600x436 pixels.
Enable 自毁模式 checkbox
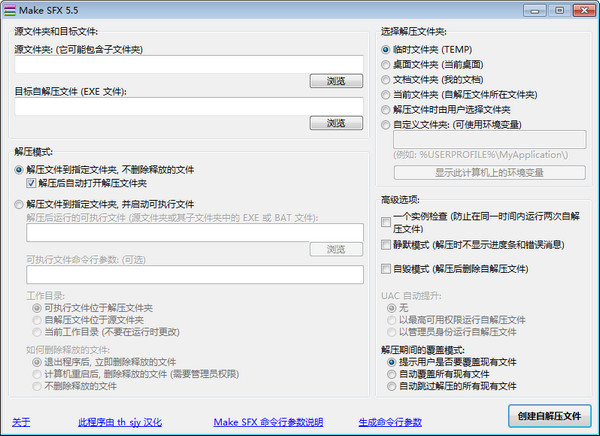point(386,269)
